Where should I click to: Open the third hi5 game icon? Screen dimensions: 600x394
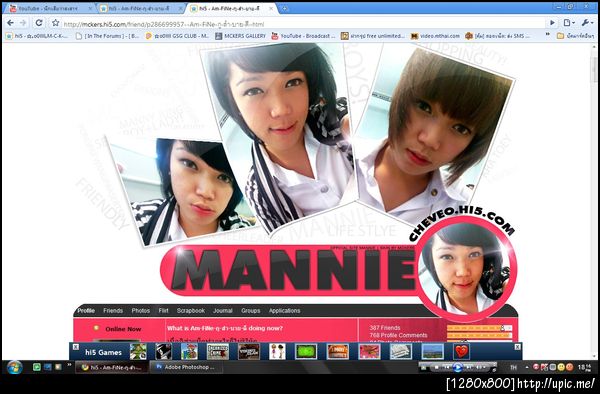pos(189,352)
